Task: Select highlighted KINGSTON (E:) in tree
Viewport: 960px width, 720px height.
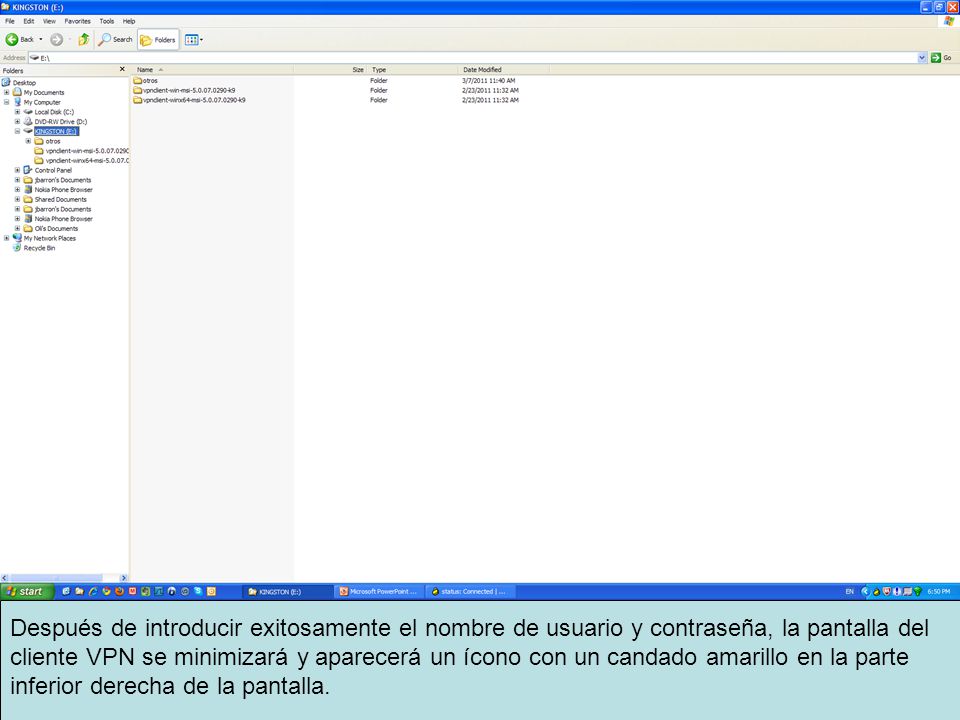Action: (56, 132)
